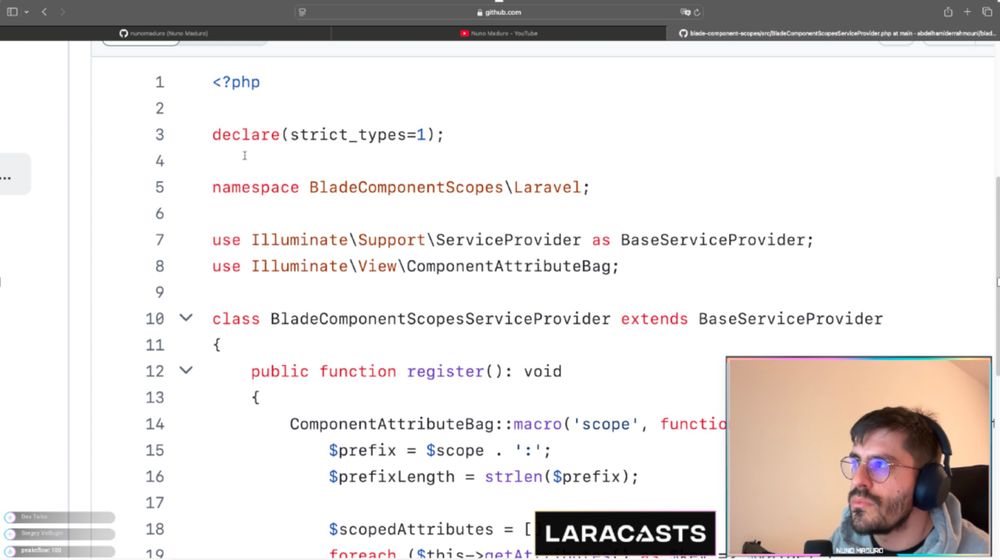Viewport: 1000px width, 560px height.
Task: Go forward to the next page
Action: click(x=62, y=11)
